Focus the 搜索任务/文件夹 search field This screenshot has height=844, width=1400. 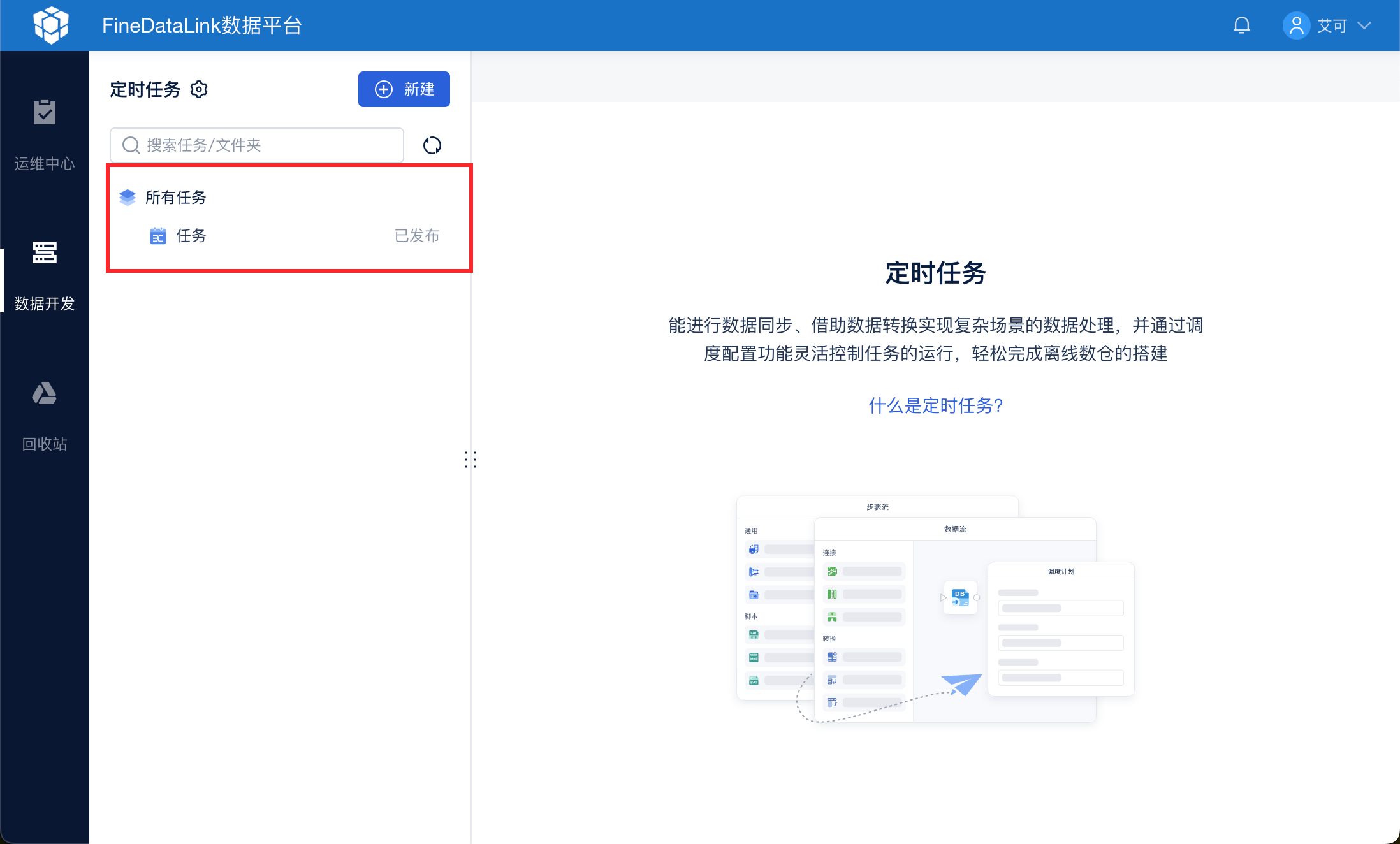pyautogui.click(x=268, y=145)
